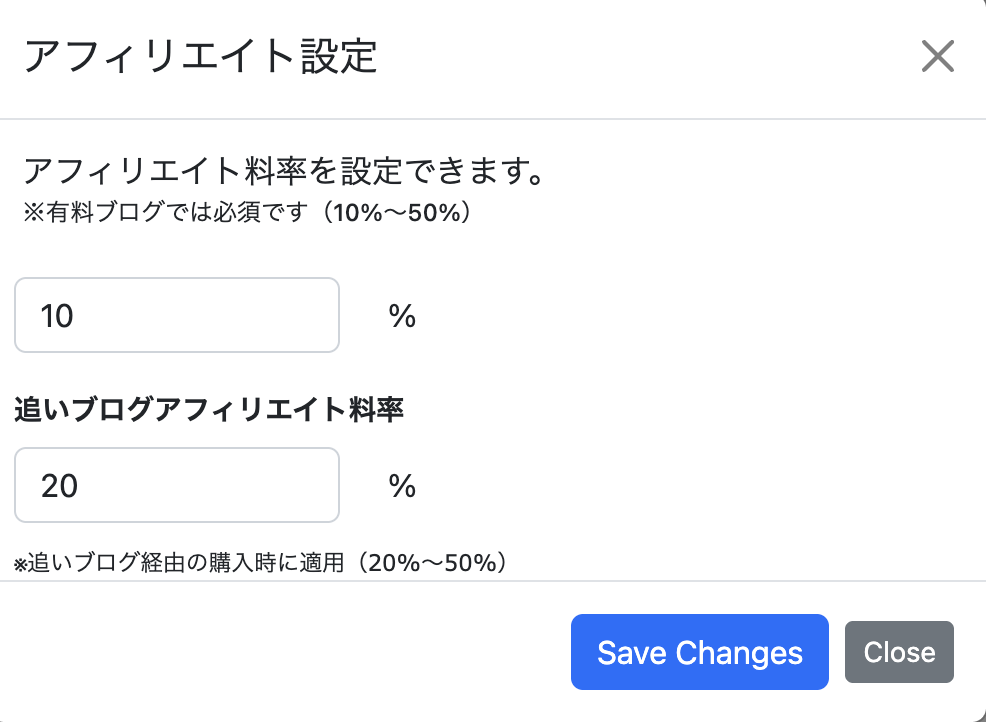Click the gray Close button
986x722 pixels.
coord(899,652)
